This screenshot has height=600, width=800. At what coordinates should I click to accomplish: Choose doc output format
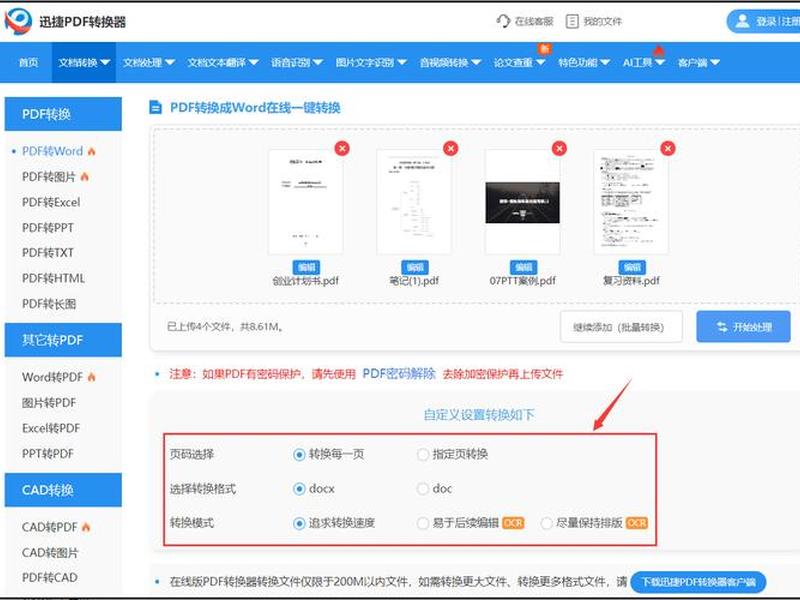pos(422,489)
